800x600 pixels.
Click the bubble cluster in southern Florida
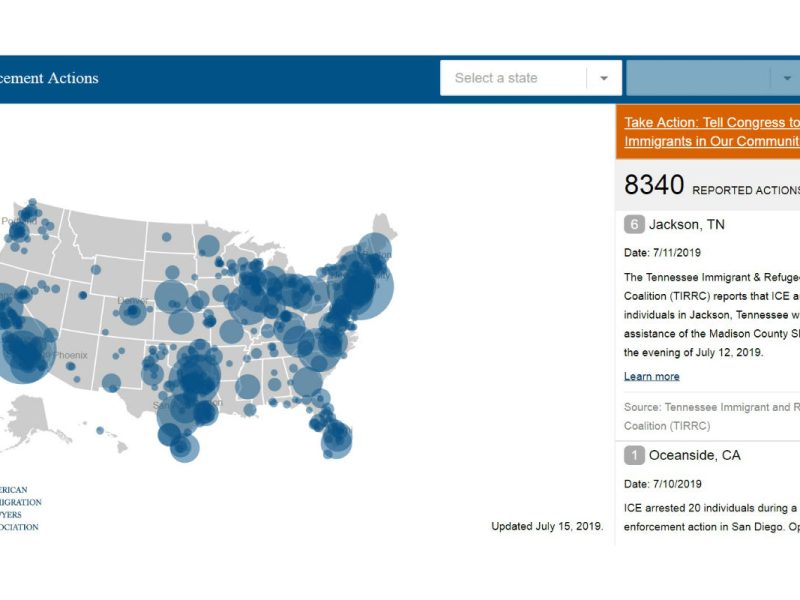[338, 438]
